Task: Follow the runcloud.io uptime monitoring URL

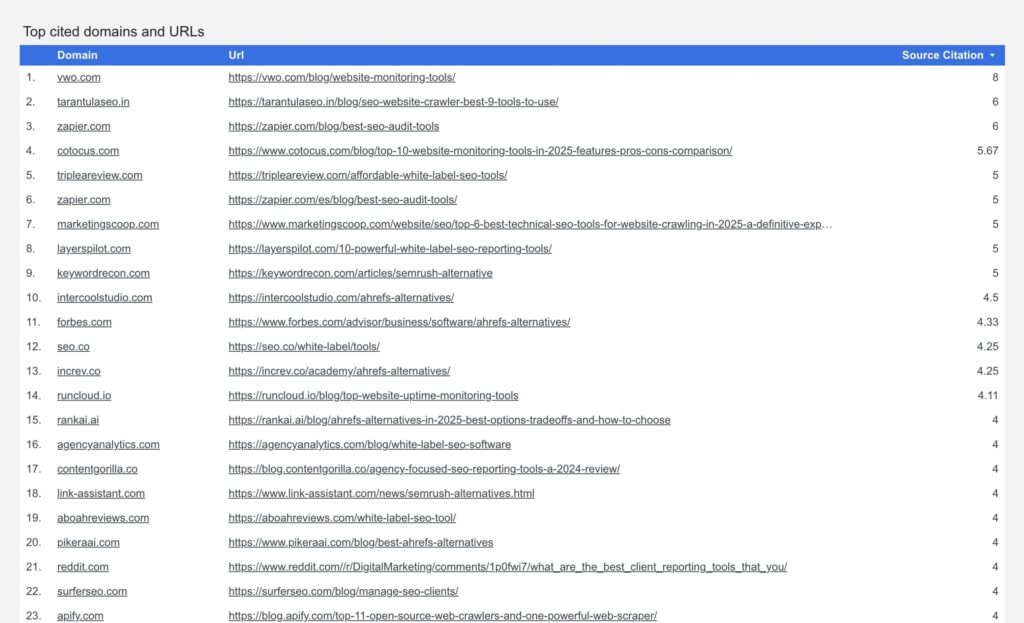Action: [373, 395]
